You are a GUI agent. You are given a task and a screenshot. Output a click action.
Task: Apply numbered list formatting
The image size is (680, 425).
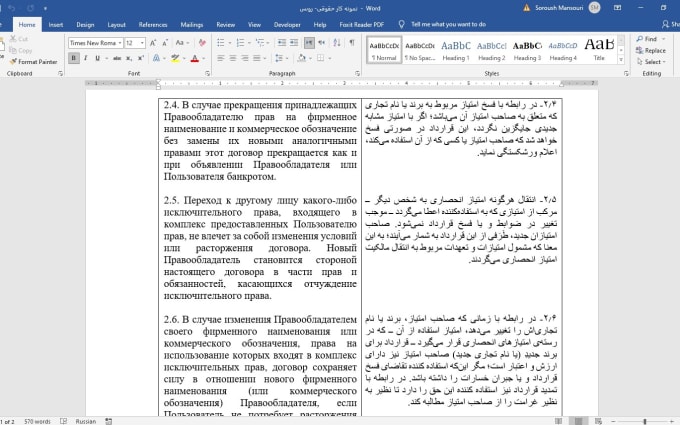coord(240,42)
